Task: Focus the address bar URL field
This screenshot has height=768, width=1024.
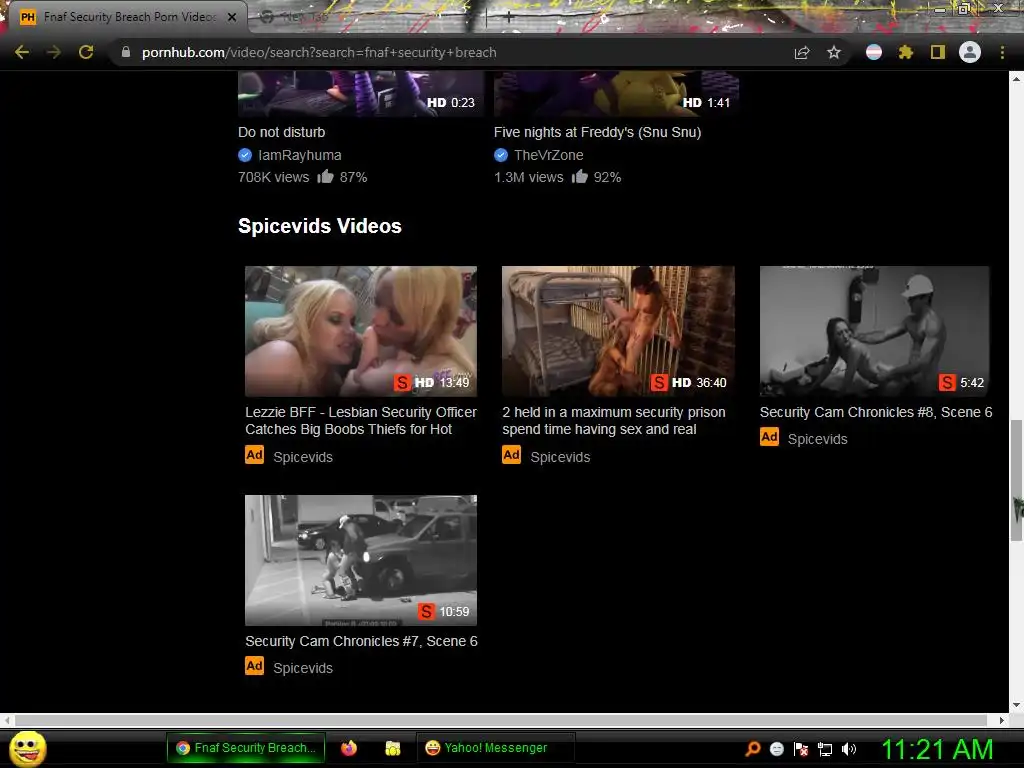Action: (451, 52)
